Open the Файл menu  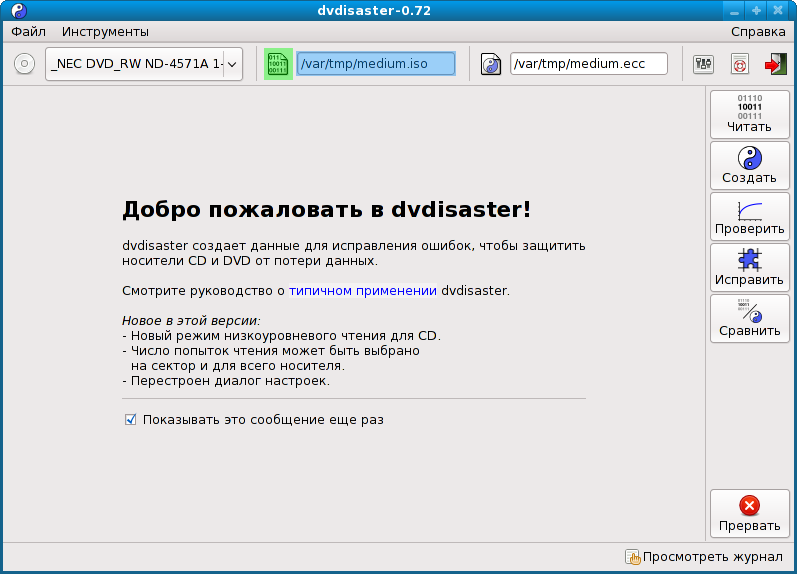pyautogui.click(x=28, y=32)
